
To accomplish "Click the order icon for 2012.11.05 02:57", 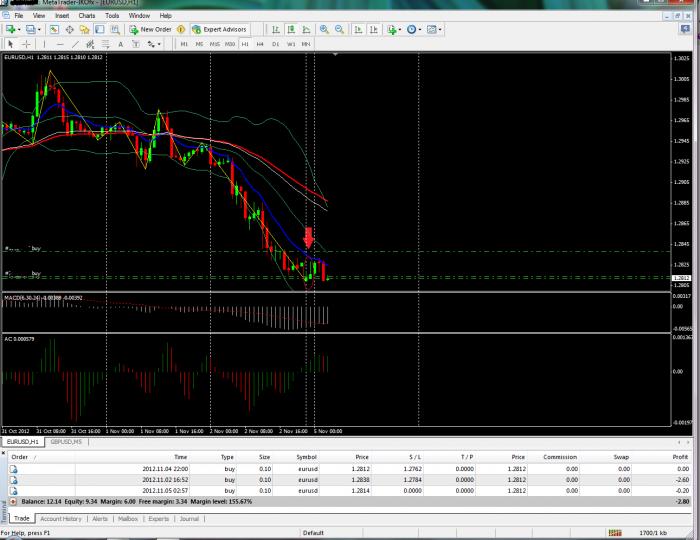I will click(13, 491).
